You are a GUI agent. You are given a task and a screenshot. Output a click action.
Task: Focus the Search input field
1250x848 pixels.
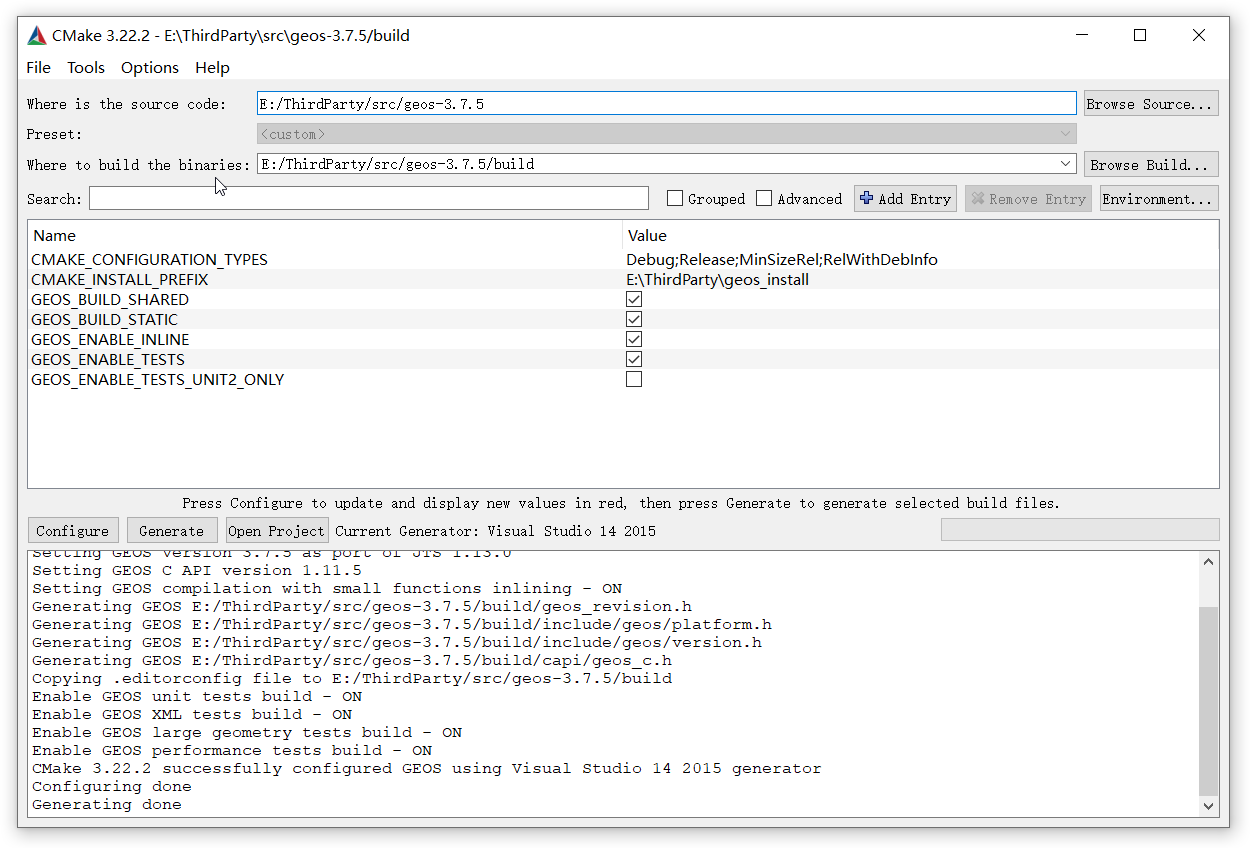(369, 198)
